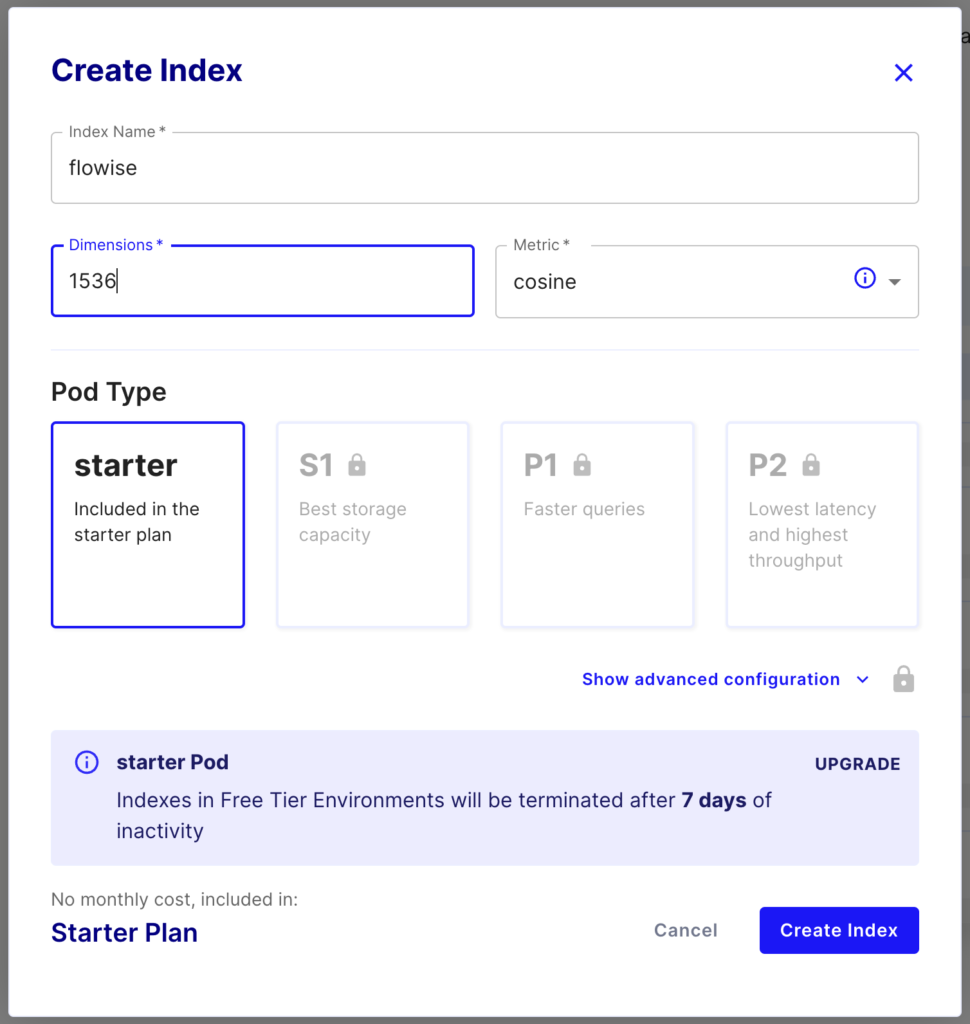Viewport: 970px width, 1024px height.
Task: Focus the Dimensions input field
Action: tap(262, 282)
